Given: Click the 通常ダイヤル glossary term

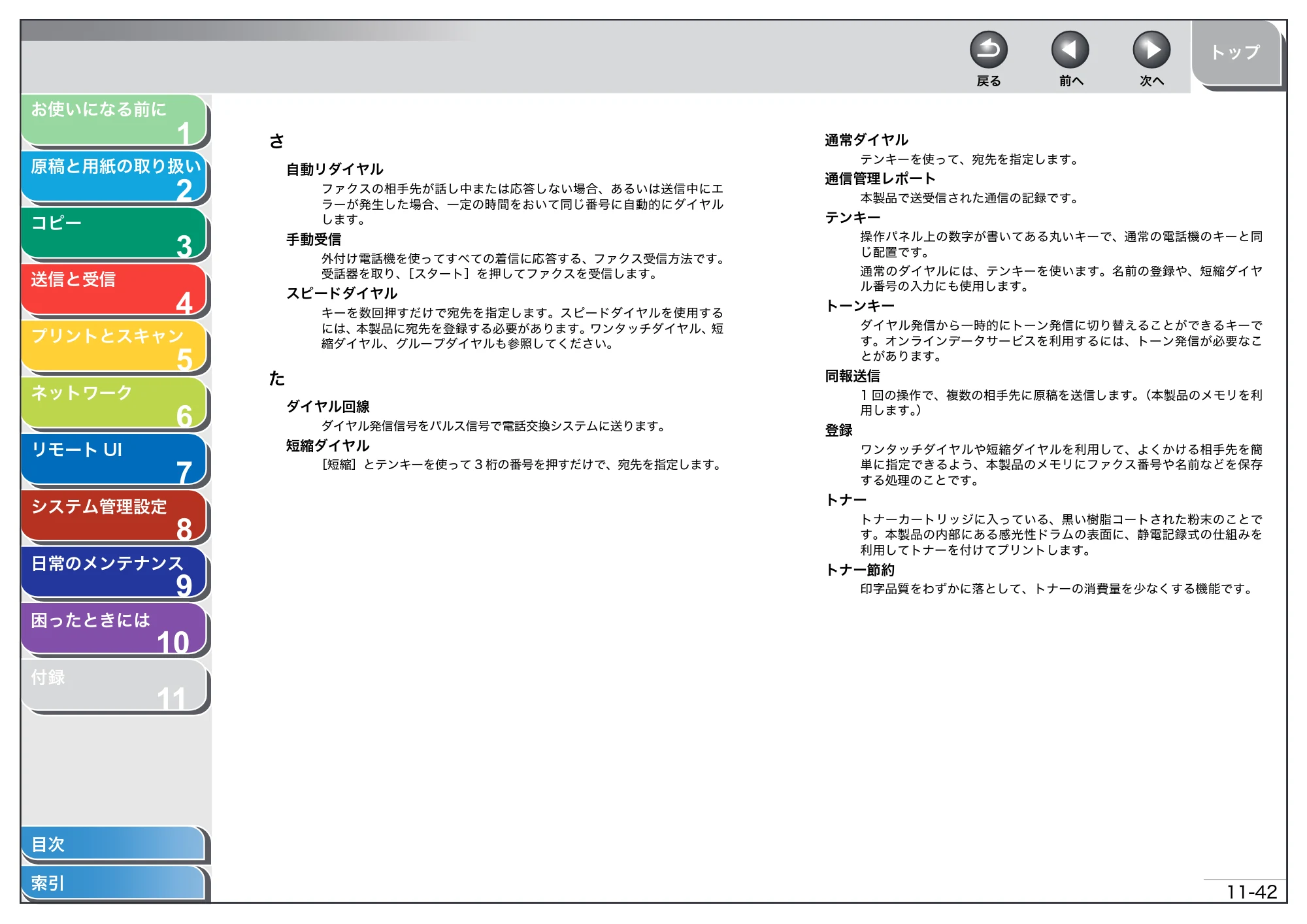Looking at the screenshot, I should pyautogui.click(x=867, y=140).
